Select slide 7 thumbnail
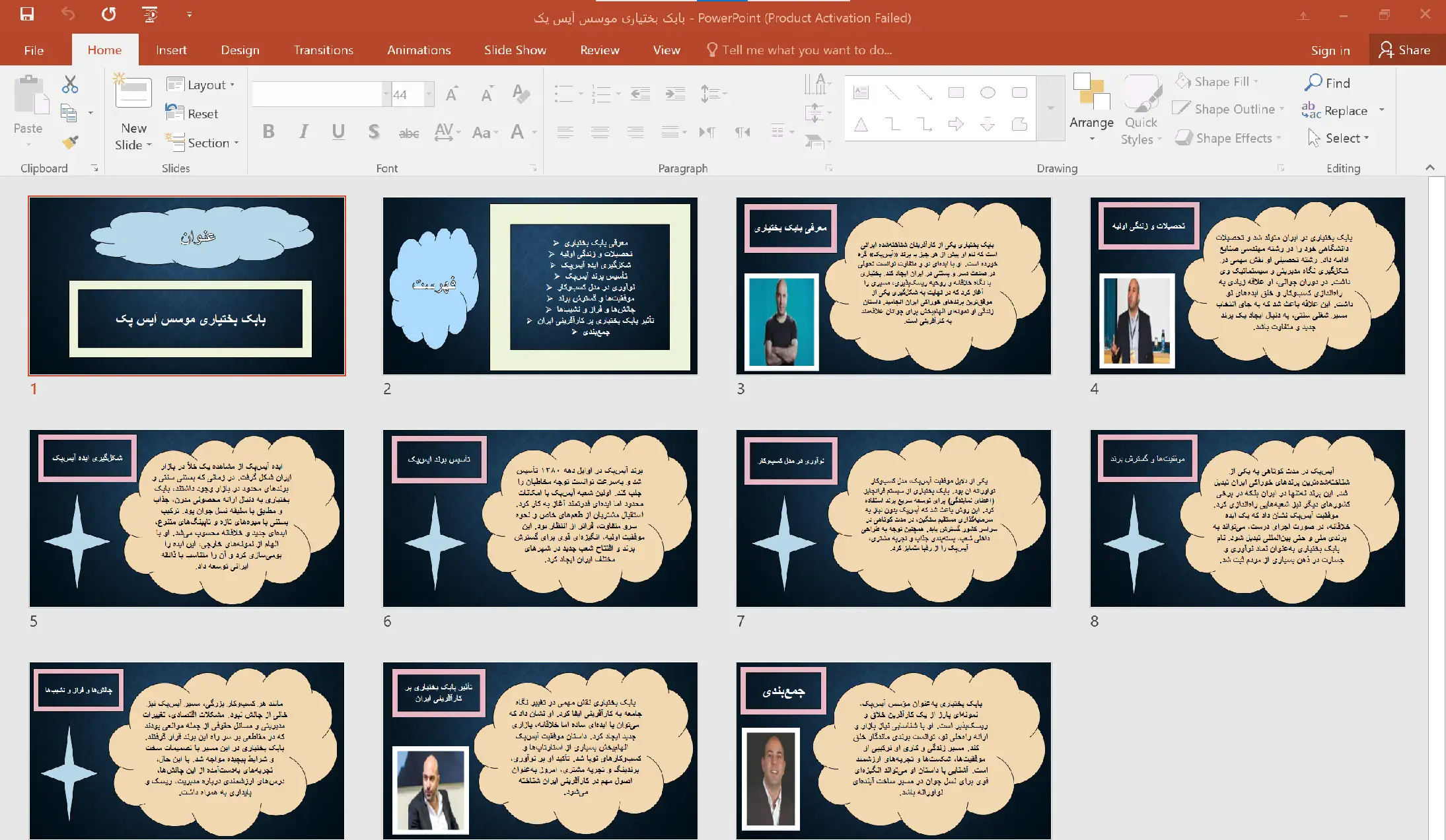 tap(893, 518)
